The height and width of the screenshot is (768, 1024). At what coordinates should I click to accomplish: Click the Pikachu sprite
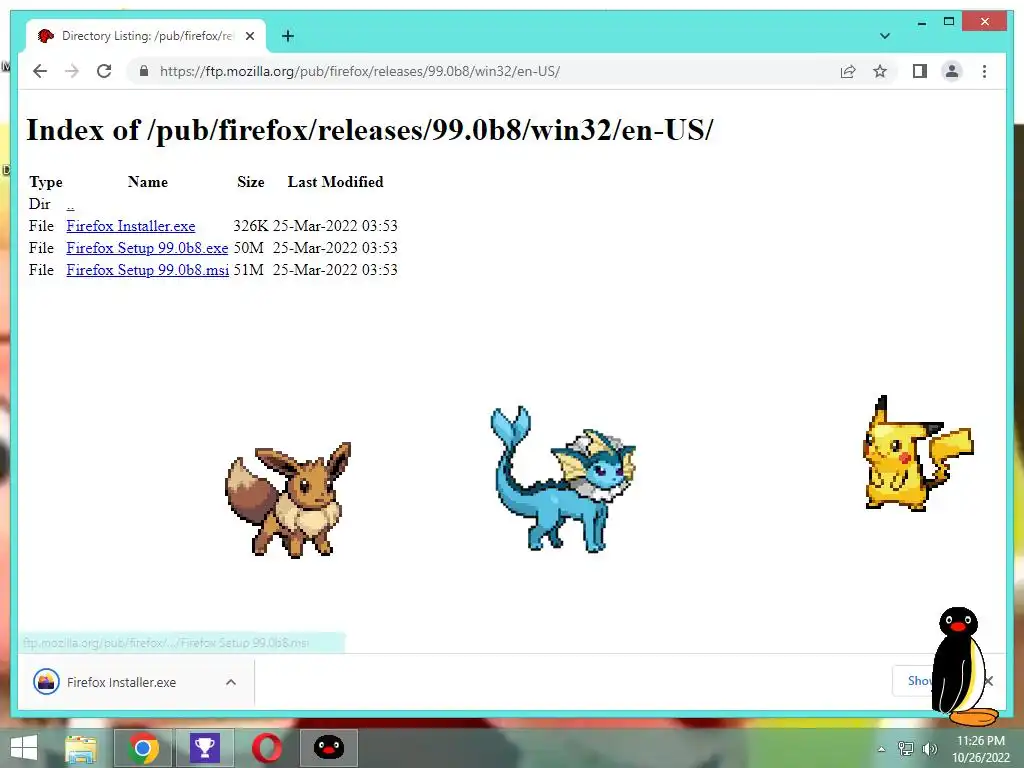[918, 453]
